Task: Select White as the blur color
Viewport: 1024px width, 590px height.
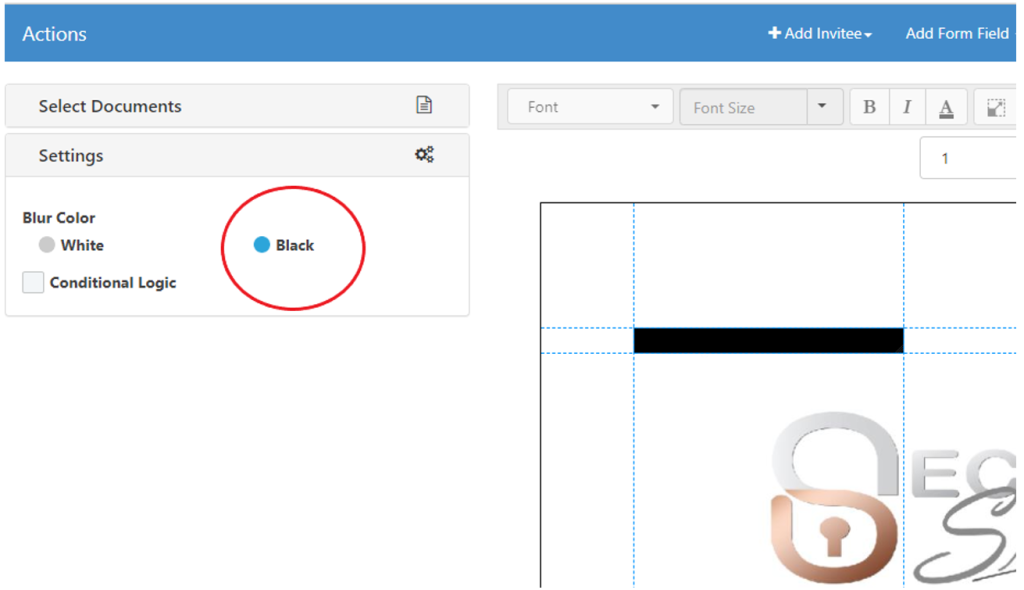Action: 47,245
